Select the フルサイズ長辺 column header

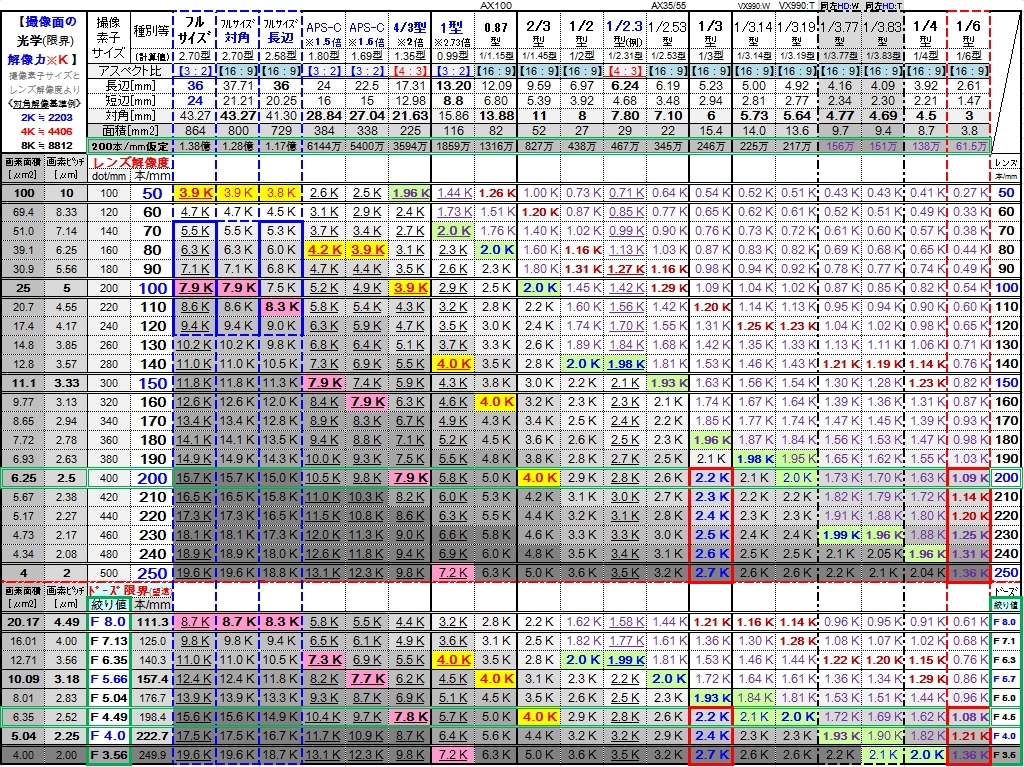coord(281,31)
